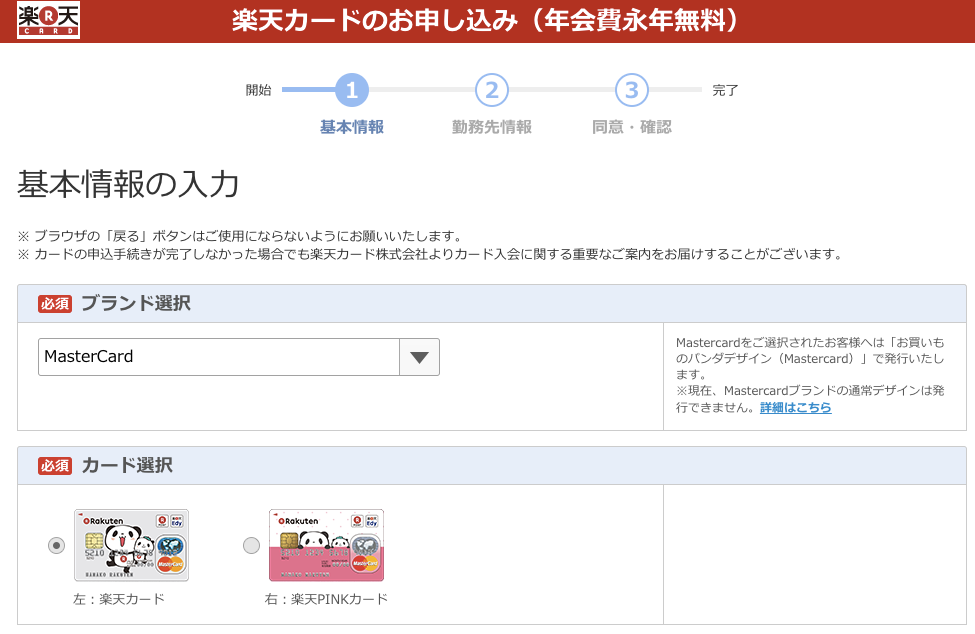Image resolution: width=975 pixels, height=634 pixels.
Task: Click the 必須 badge beside ブランド選択
Action: pyautogui.click(x=55, y=304)
